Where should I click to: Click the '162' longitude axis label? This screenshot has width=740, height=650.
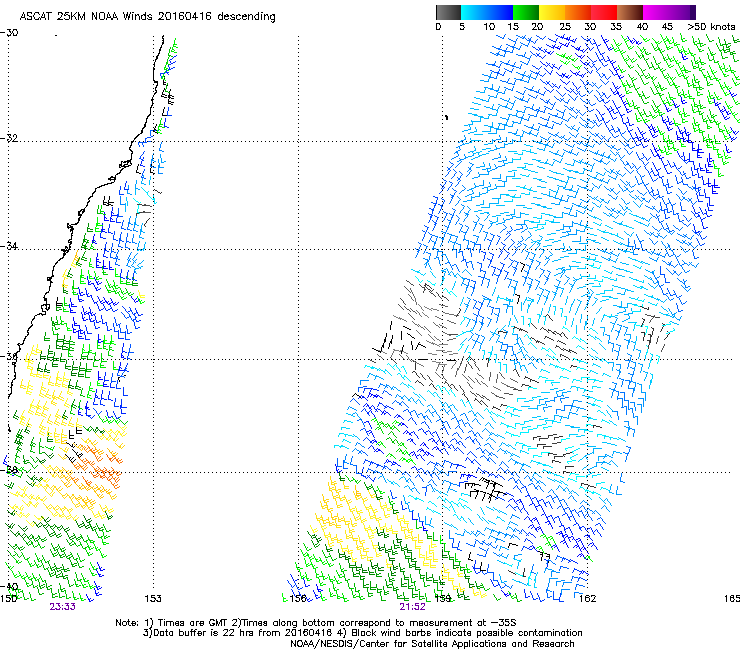click(587, 599)
